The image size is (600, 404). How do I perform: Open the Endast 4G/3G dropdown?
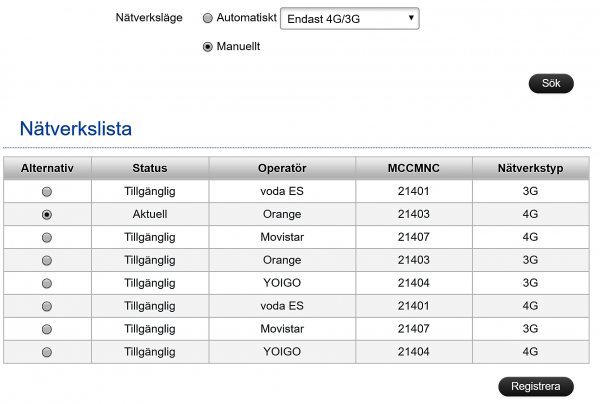[x=349, y=18]
